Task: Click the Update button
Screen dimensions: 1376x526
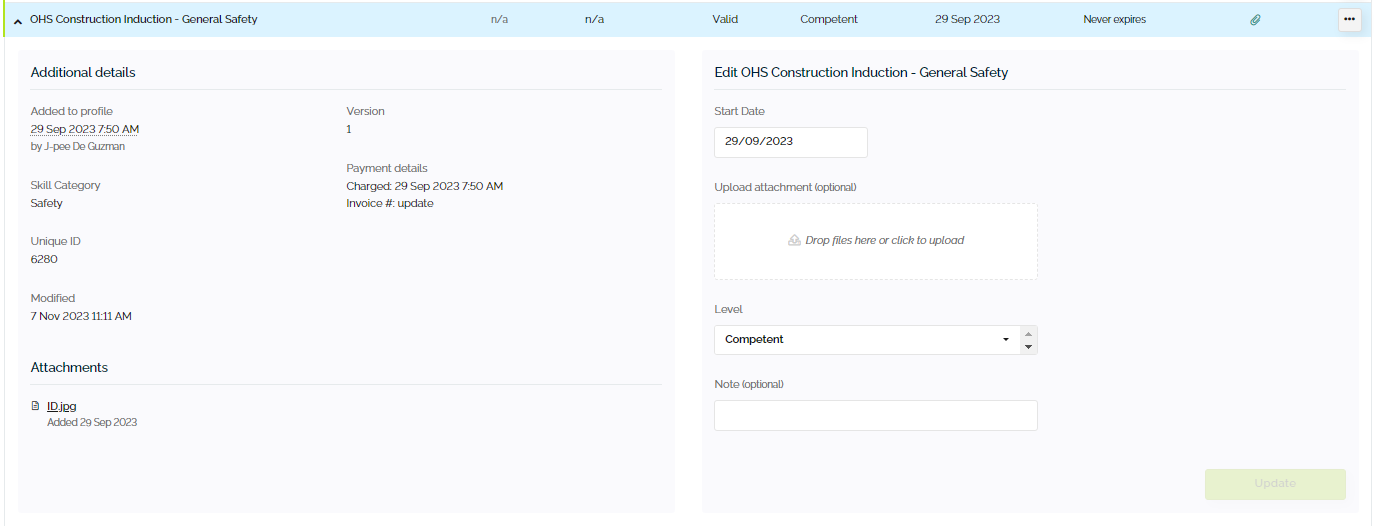Action: (1275, 484)
